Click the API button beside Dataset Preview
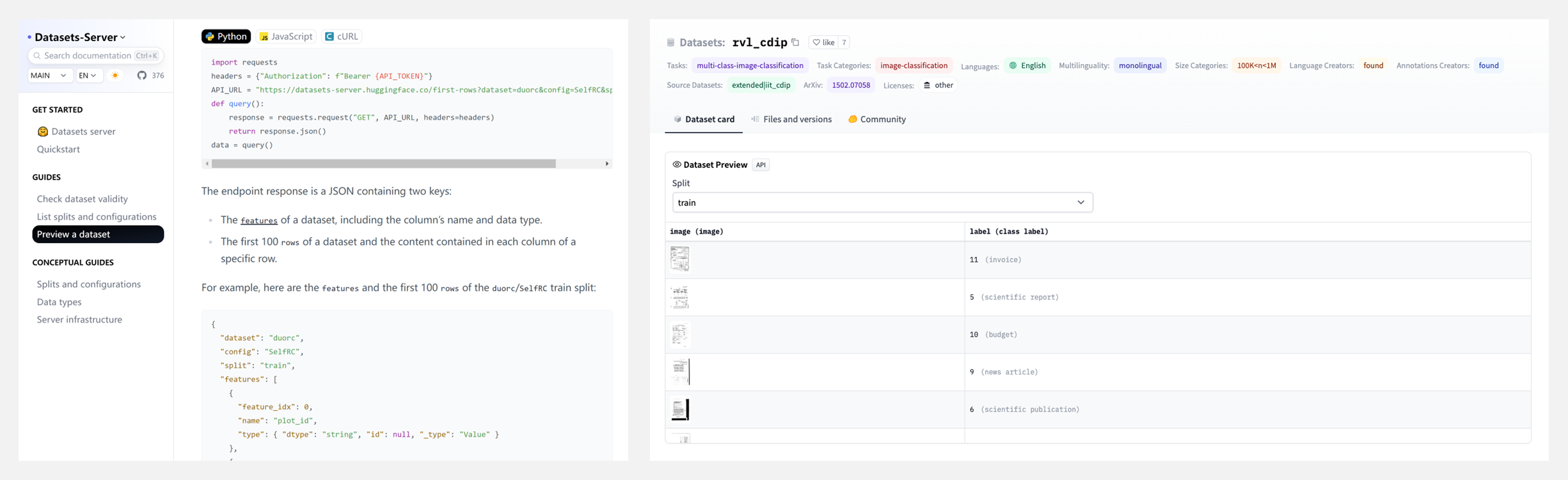 click(761, 165)
